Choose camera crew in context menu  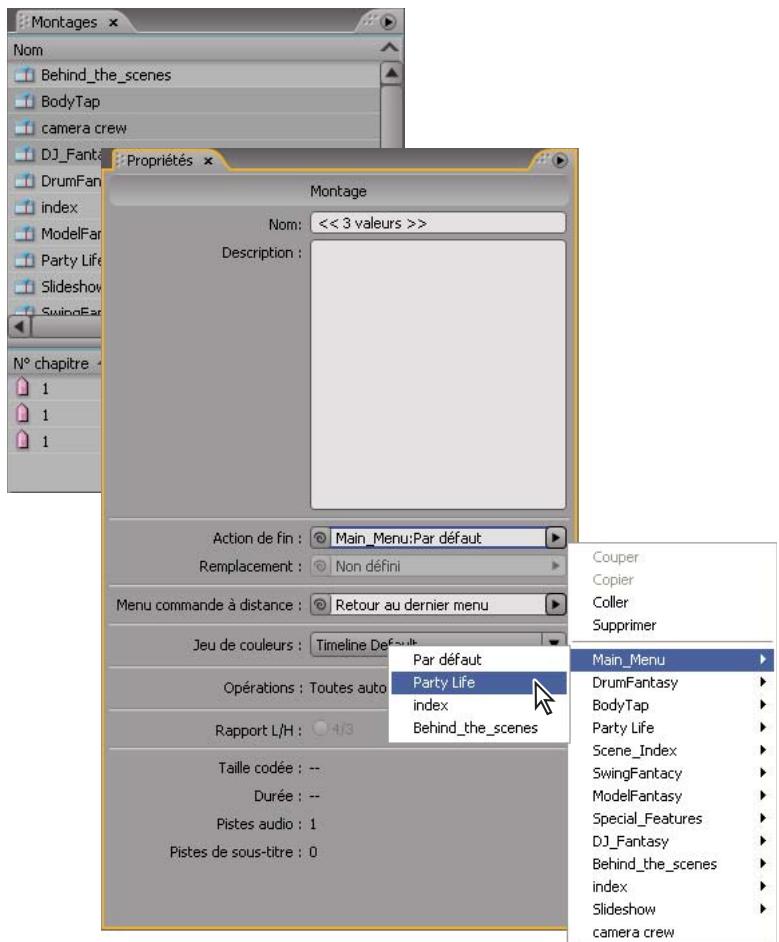[x=672, y=932]
